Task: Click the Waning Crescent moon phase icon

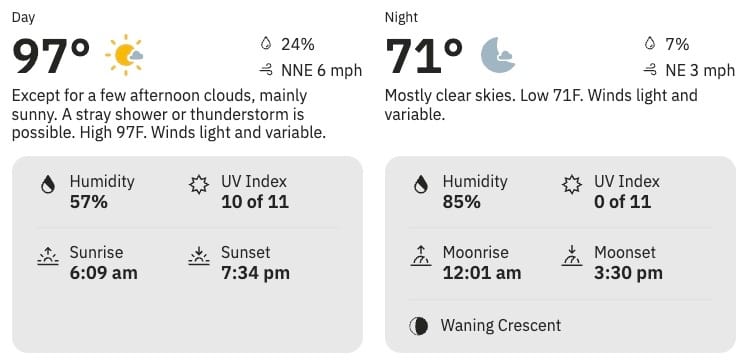Action: point(419,326)
